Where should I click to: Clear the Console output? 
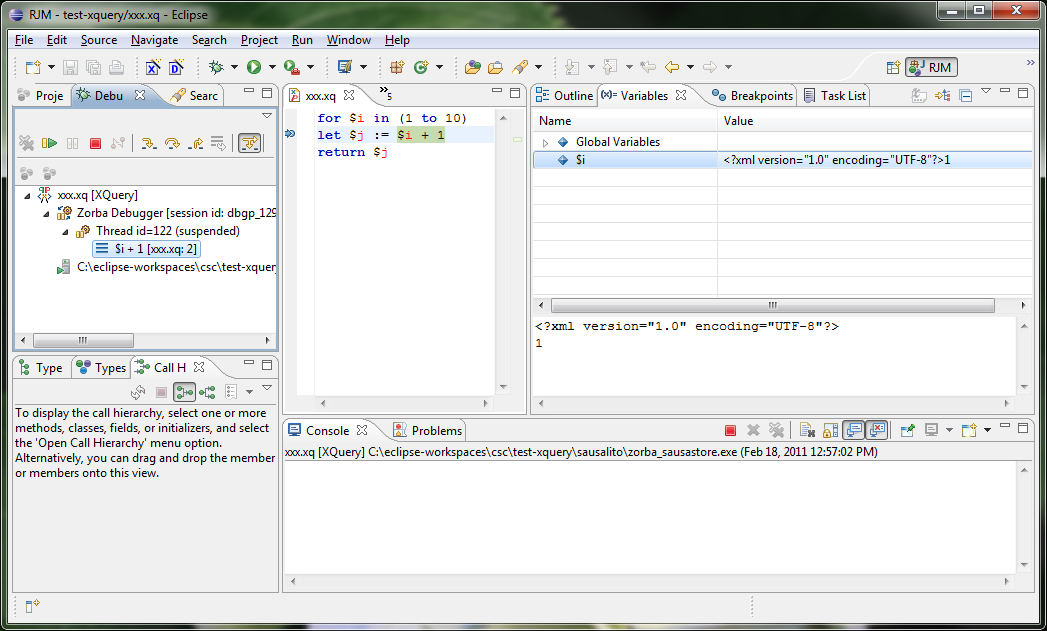point(806,430)
